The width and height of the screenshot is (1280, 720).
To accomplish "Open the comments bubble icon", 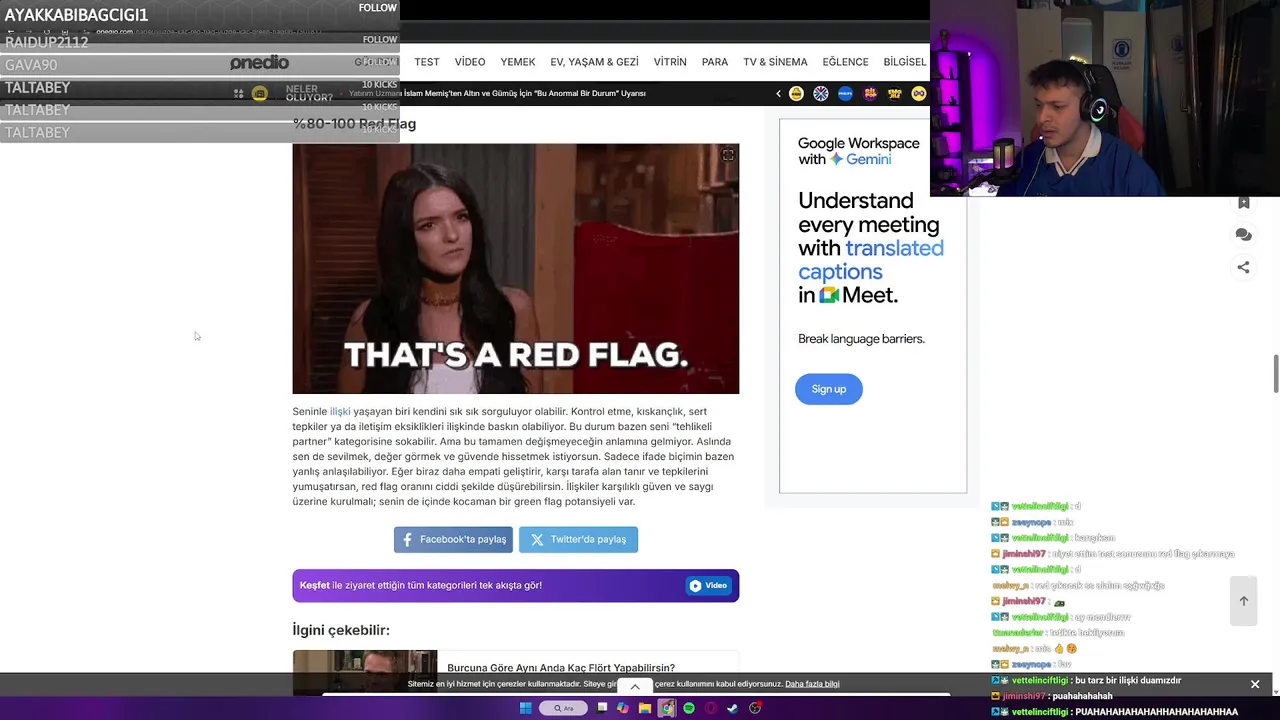I will [1243, 234].
